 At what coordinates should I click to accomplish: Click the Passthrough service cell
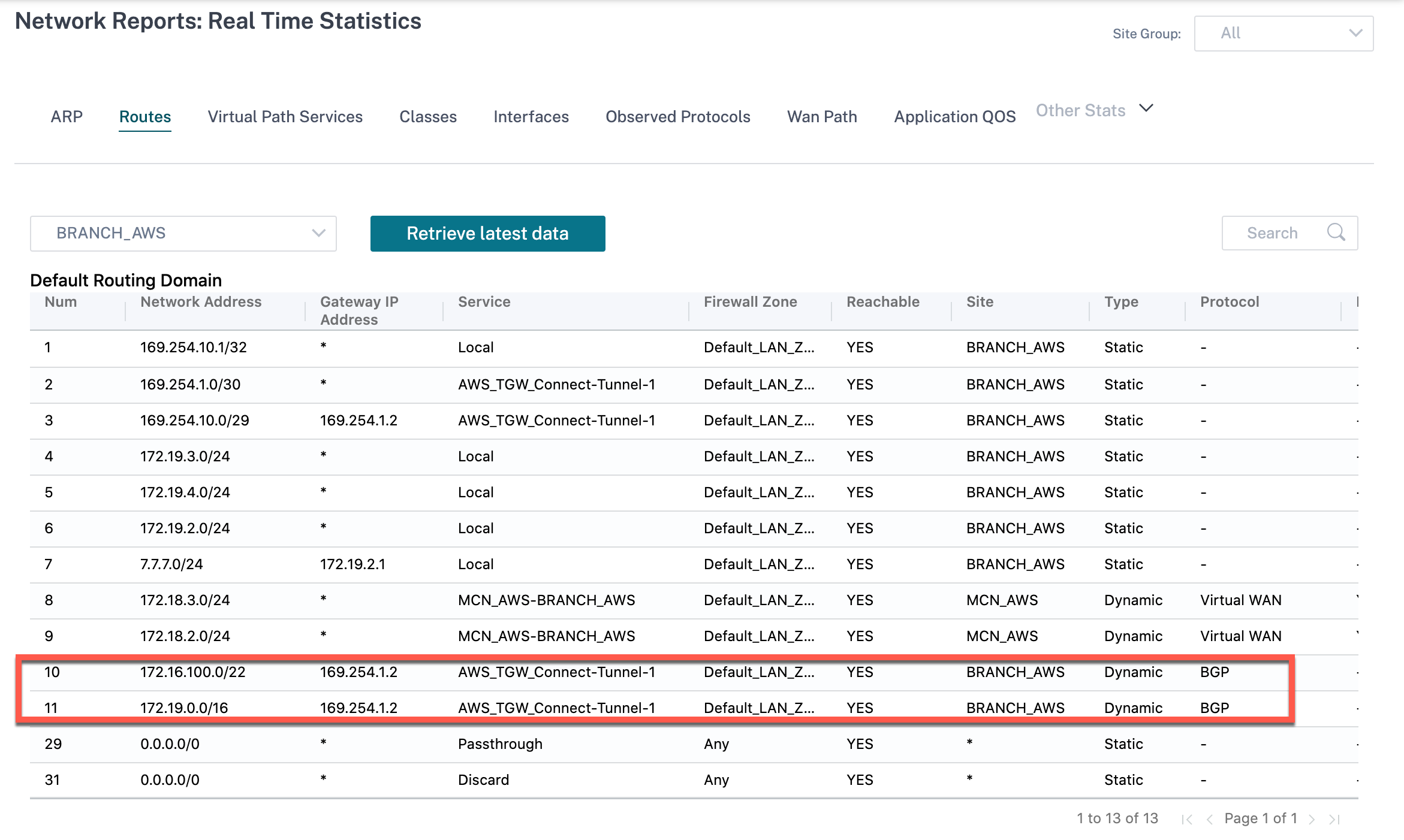[x=500, y=744]
